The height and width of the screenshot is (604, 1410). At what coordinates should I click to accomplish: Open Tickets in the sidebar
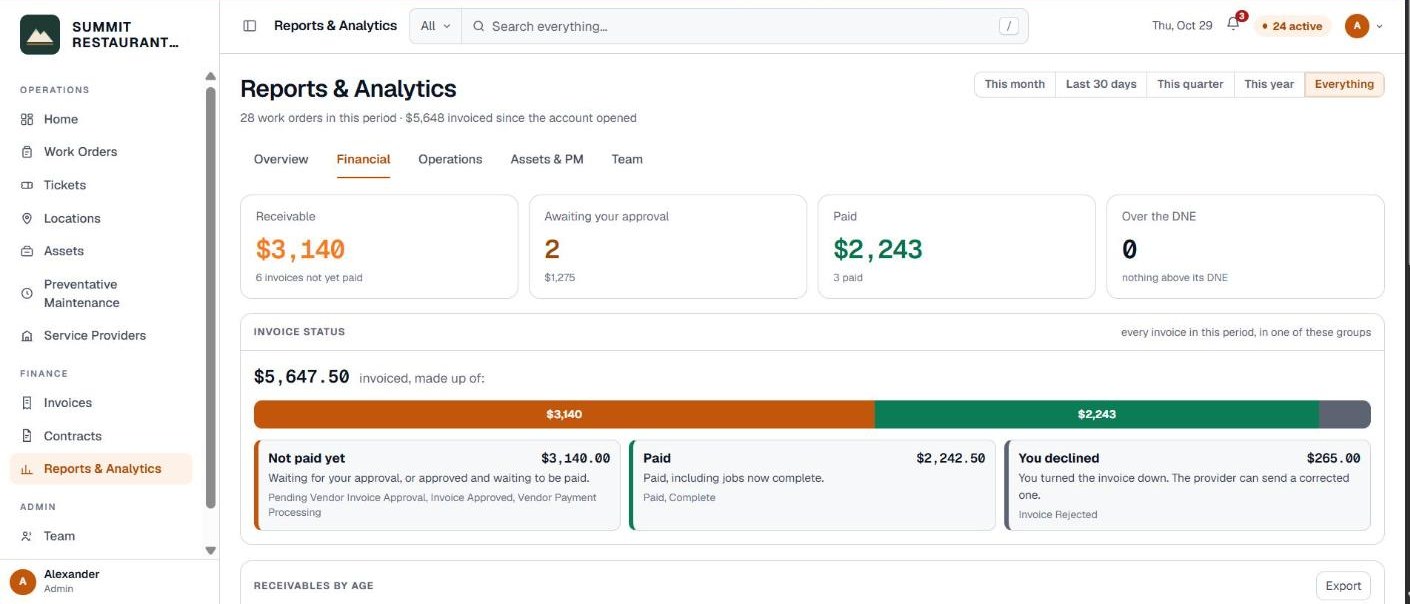point(101,185)
